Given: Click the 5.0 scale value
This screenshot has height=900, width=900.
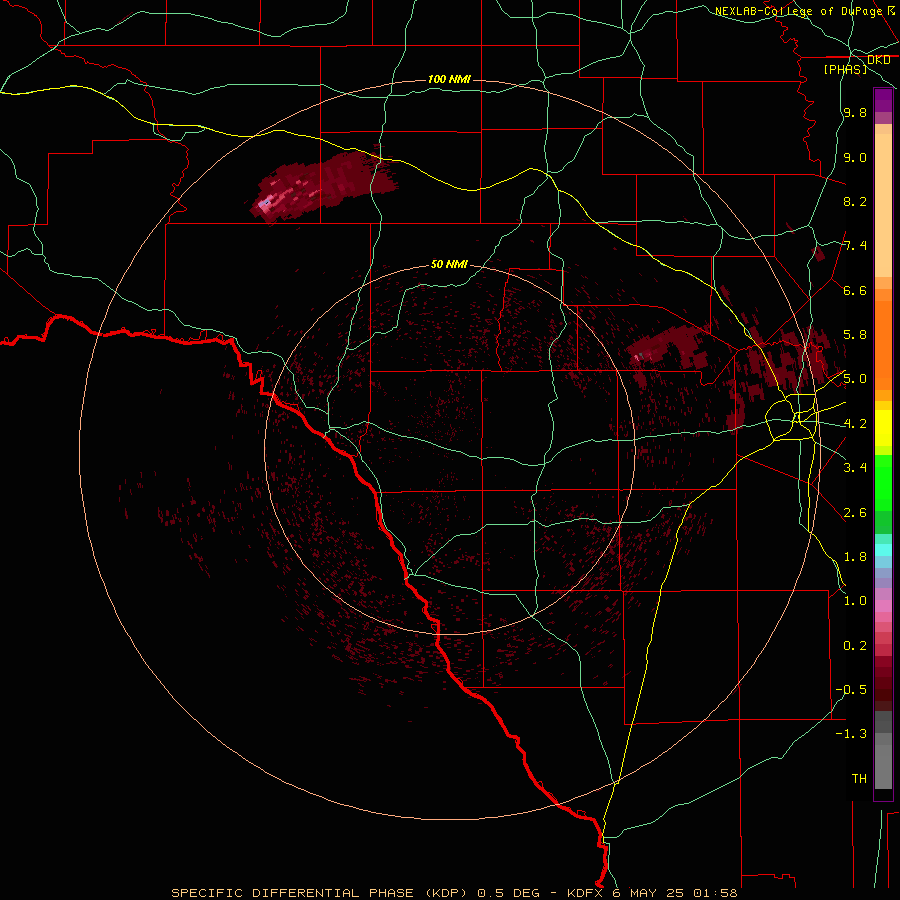Looking at the screenshot, I should click(x=855, y=379).
